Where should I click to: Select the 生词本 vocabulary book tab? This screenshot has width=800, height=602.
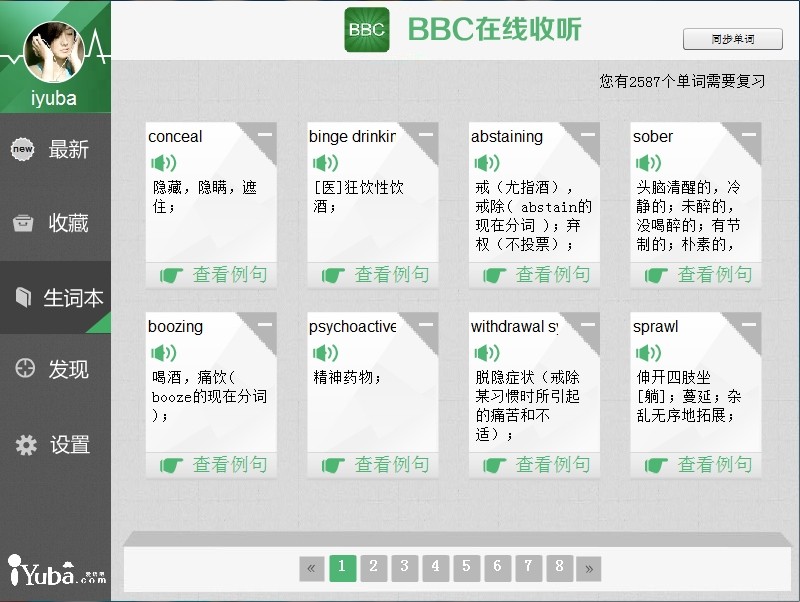click(55, 297)
